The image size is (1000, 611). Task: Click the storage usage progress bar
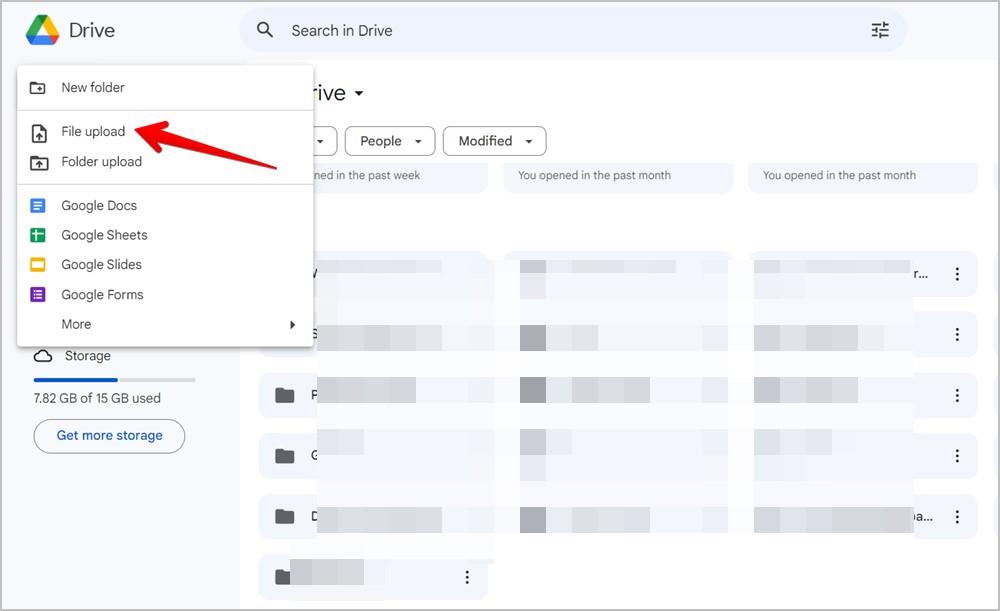(x=114, y=380)
